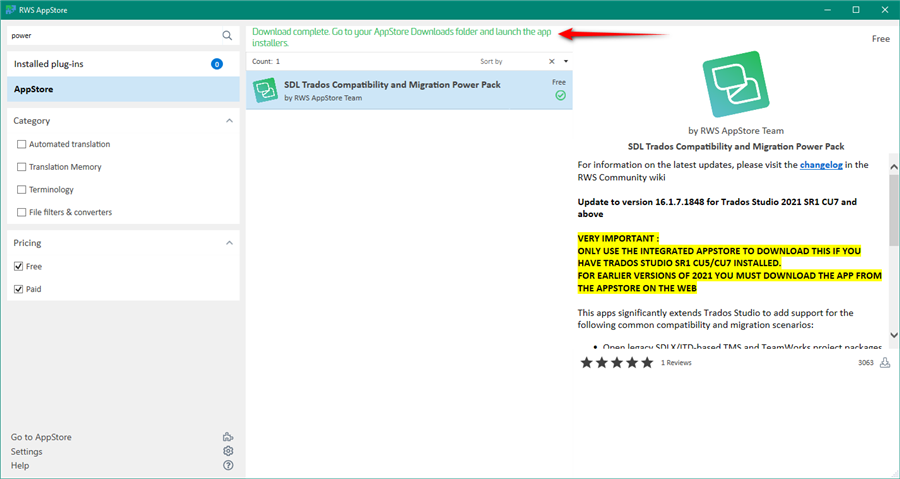Click the download icon next to 3063
This screenshot has width=900, height=479.
(885, 363)
